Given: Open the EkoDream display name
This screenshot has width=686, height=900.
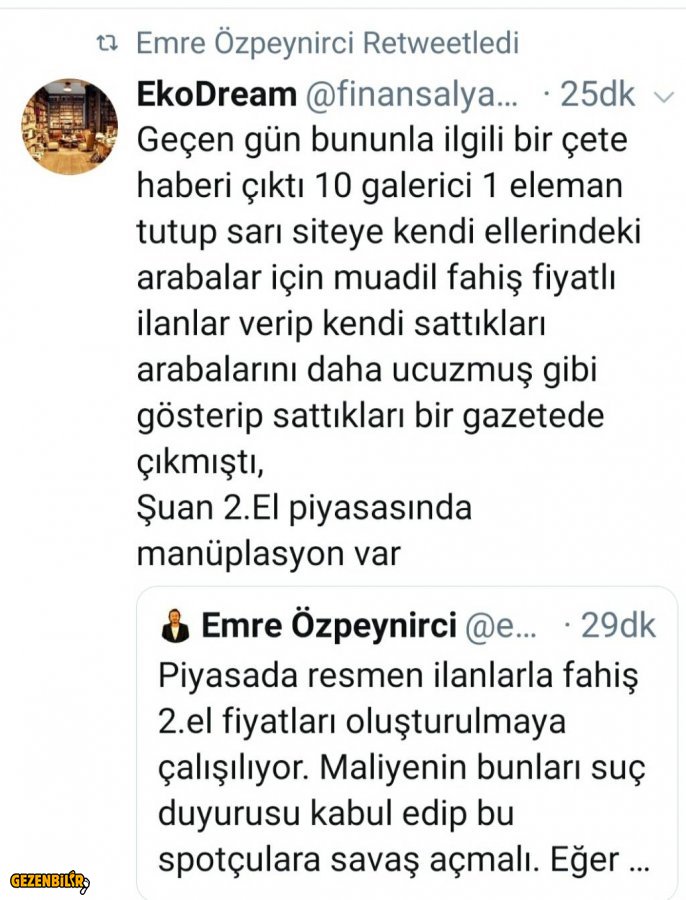Looking at the screenshot, I should pos(216,95).
